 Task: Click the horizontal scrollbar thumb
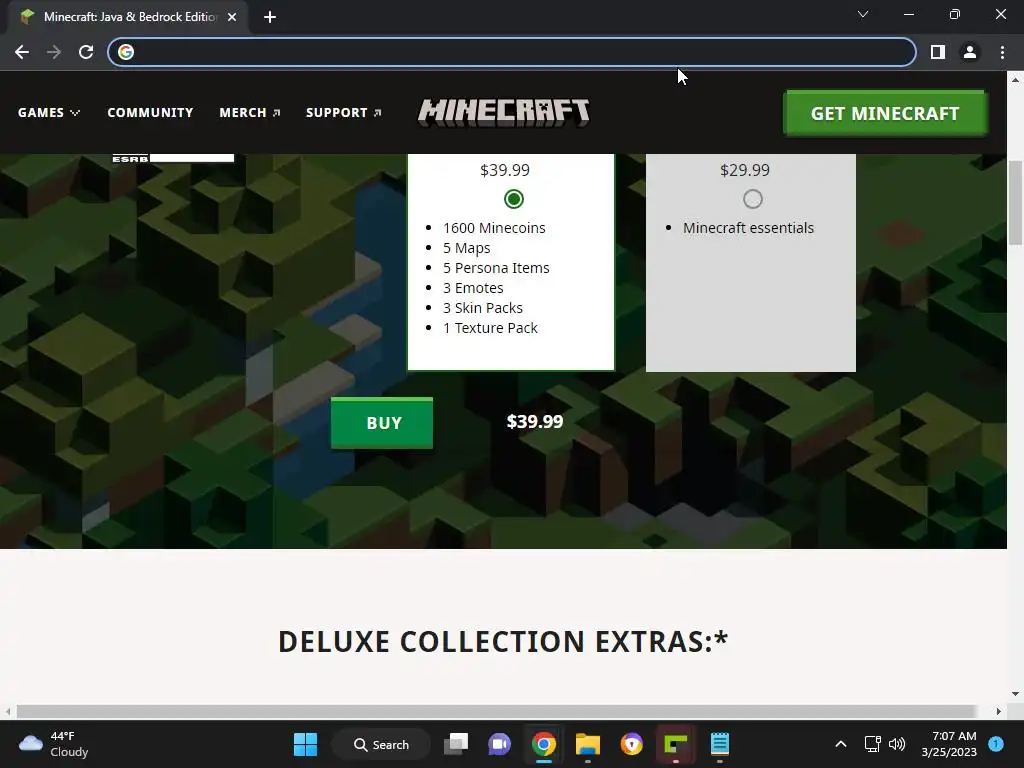click(496, 711)
